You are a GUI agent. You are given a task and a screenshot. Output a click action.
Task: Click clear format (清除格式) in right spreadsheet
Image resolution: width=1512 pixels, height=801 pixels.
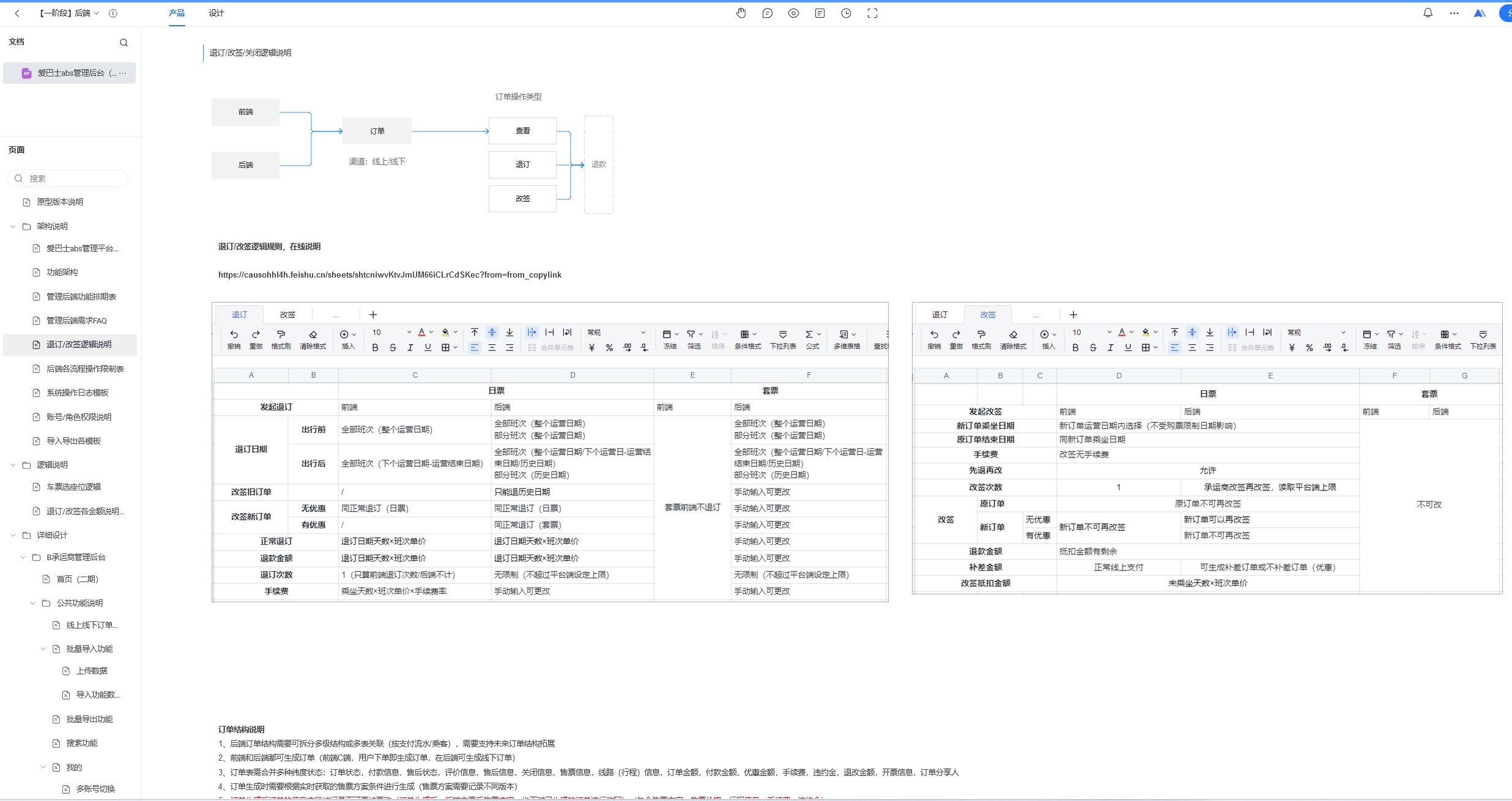pyautogui.click(x=1013, y=339)
